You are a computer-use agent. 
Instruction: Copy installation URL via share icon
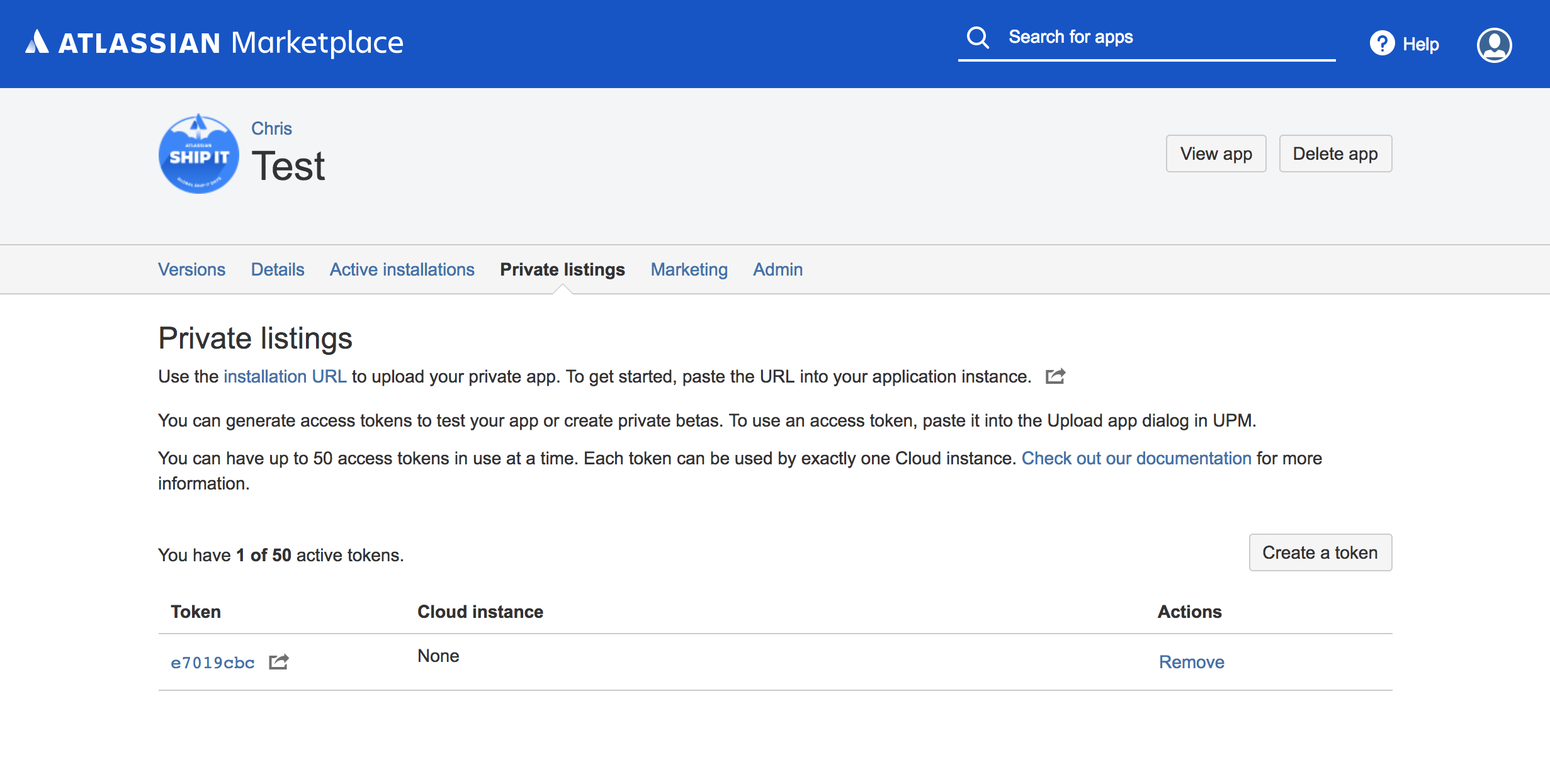[1055, 376]
